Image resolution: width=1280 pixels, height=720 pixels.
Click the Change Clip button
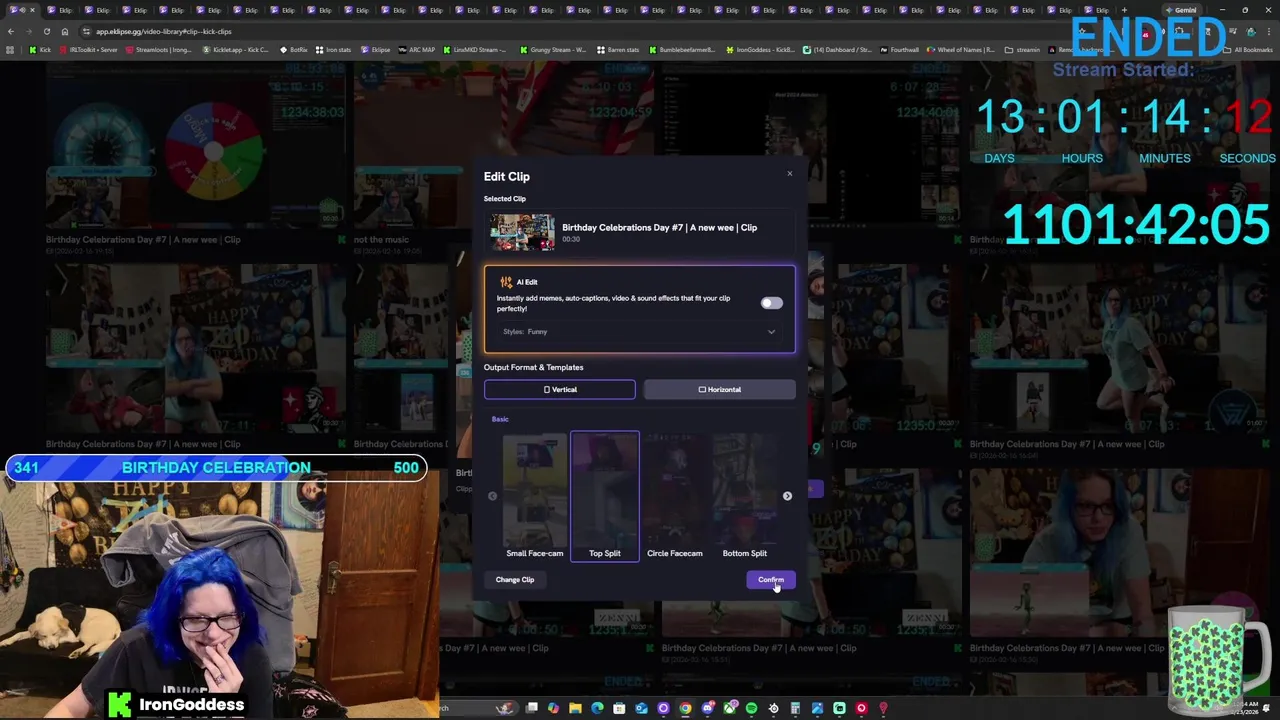(x=515, y=580)
